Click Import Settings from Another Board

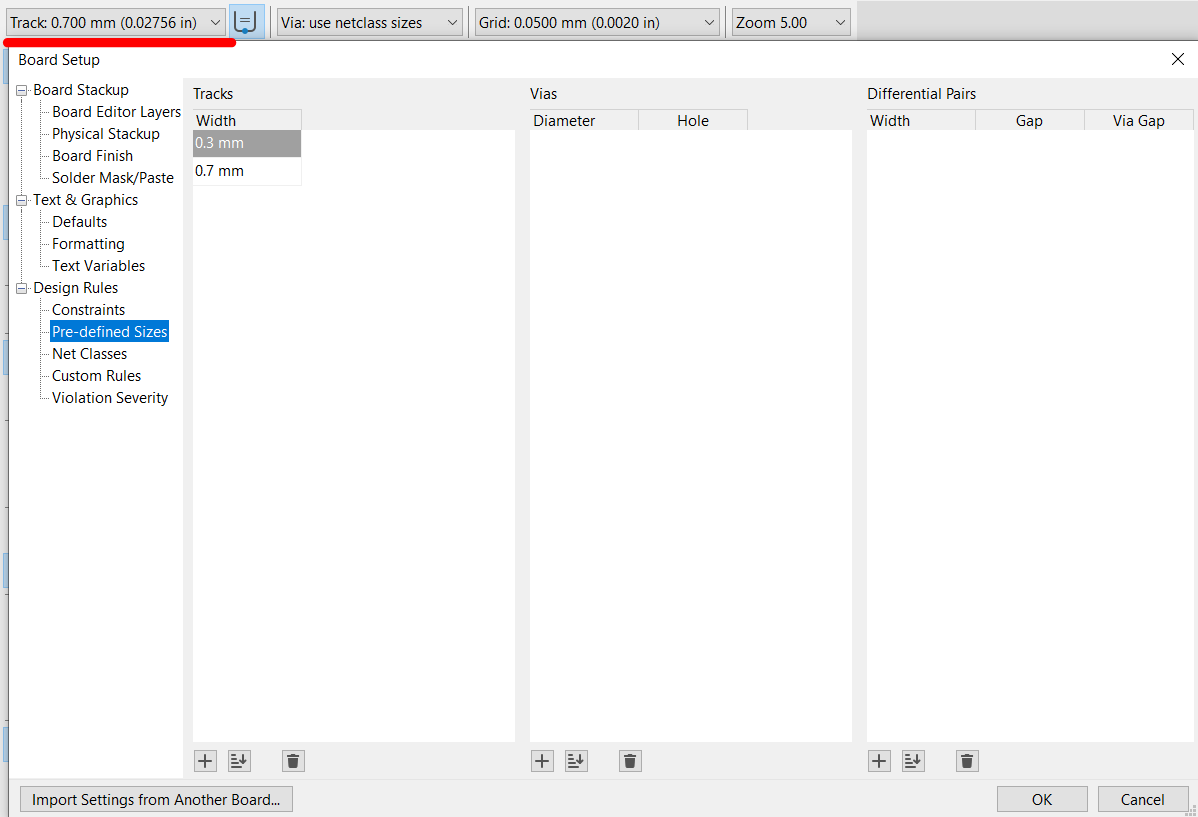[x=156, y=799]
